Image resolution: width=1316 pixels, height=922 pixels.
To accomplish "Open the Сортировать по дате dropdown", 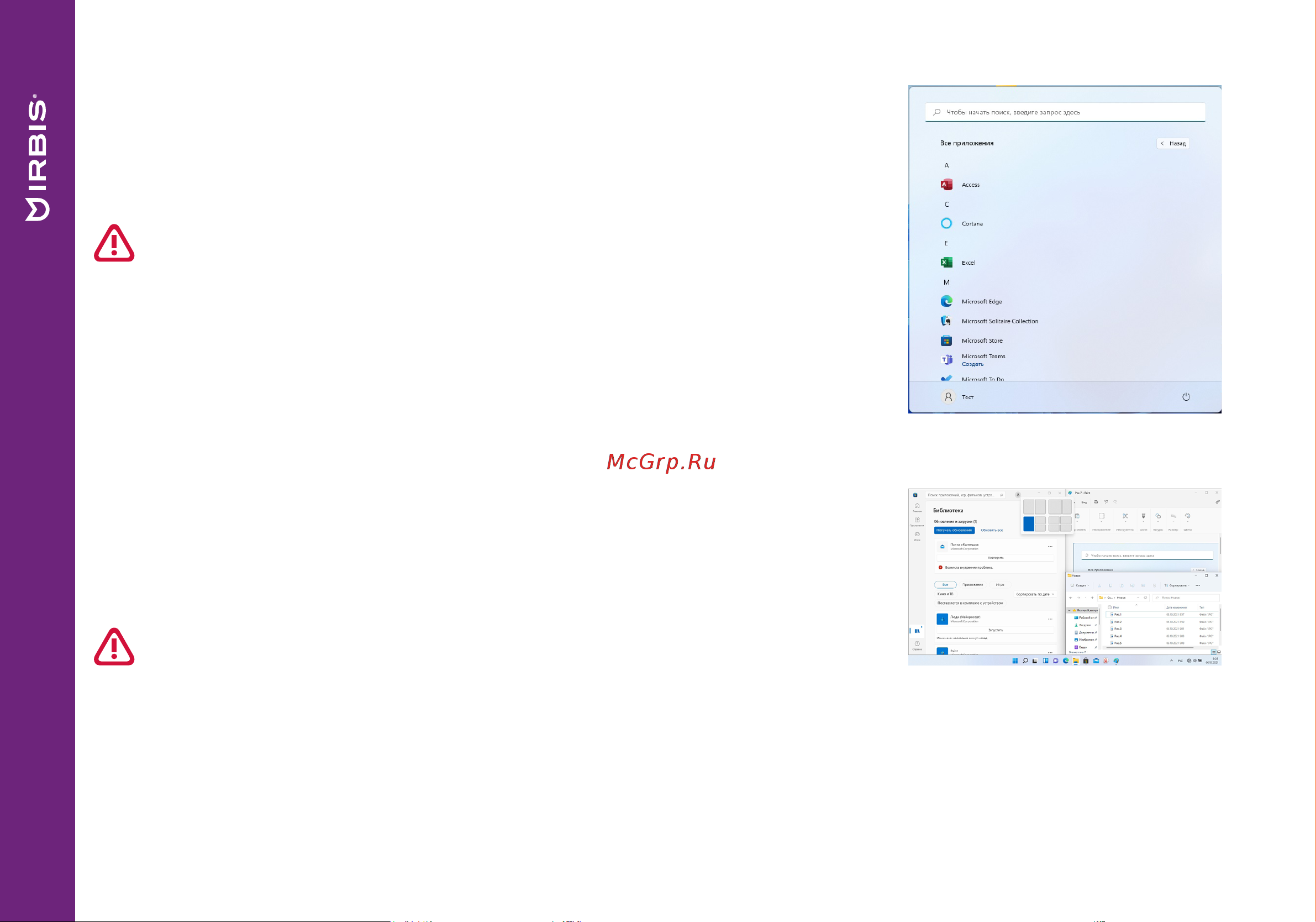I will tap(1035, 594).
